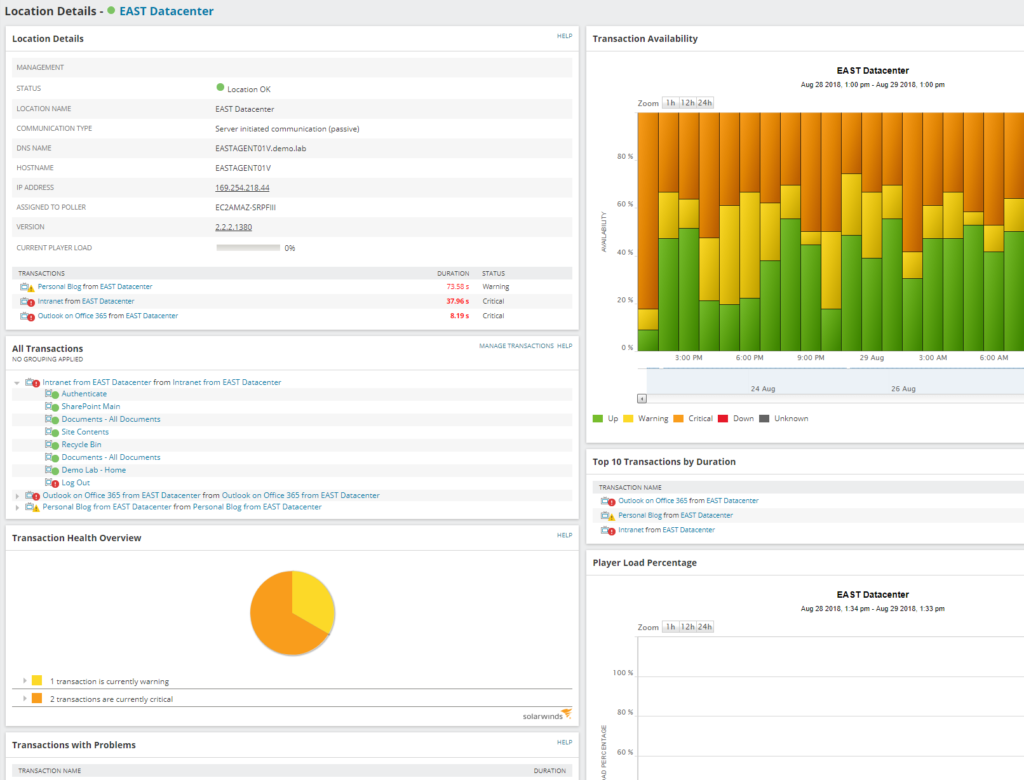Click the SolarWinds logo under the pie chart
Image resolution: width=1024 pixels, height=780 pixels.
click(x=547, y=715)
